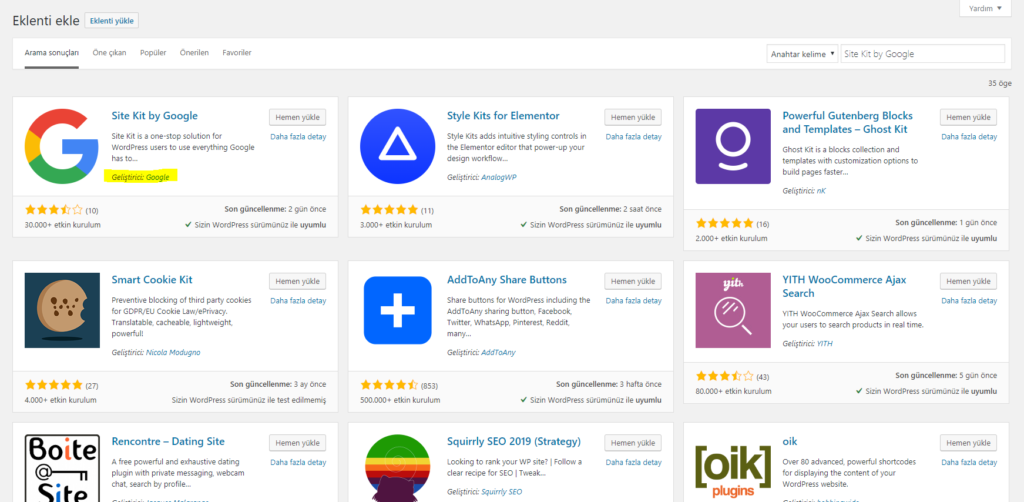Click the Google developer link
The height and width of the screenshot is (502, 1024).
(x=157, y=178)
